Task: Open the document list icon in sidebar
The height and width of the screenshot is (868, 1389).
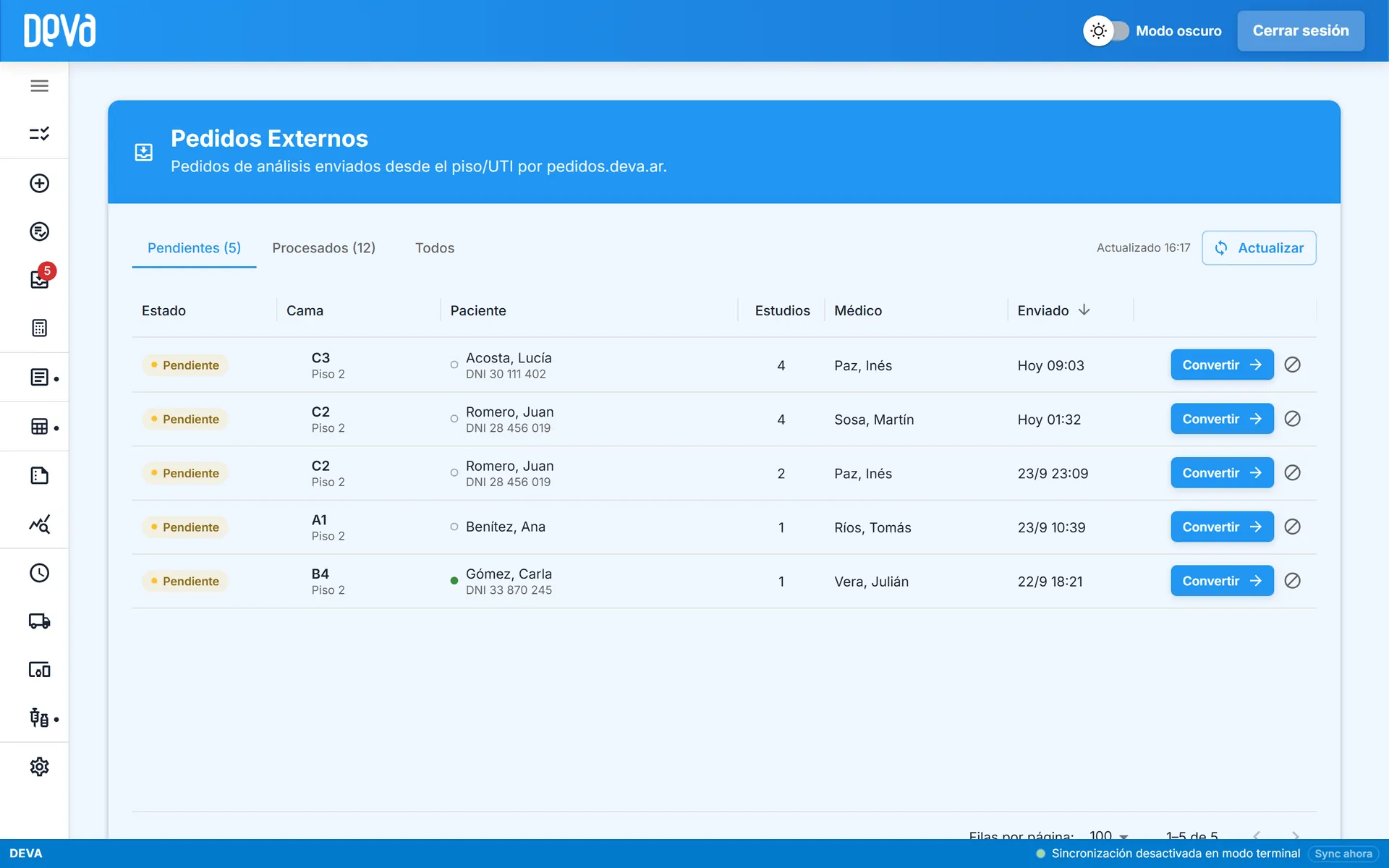Action: (x=39, y=378)
